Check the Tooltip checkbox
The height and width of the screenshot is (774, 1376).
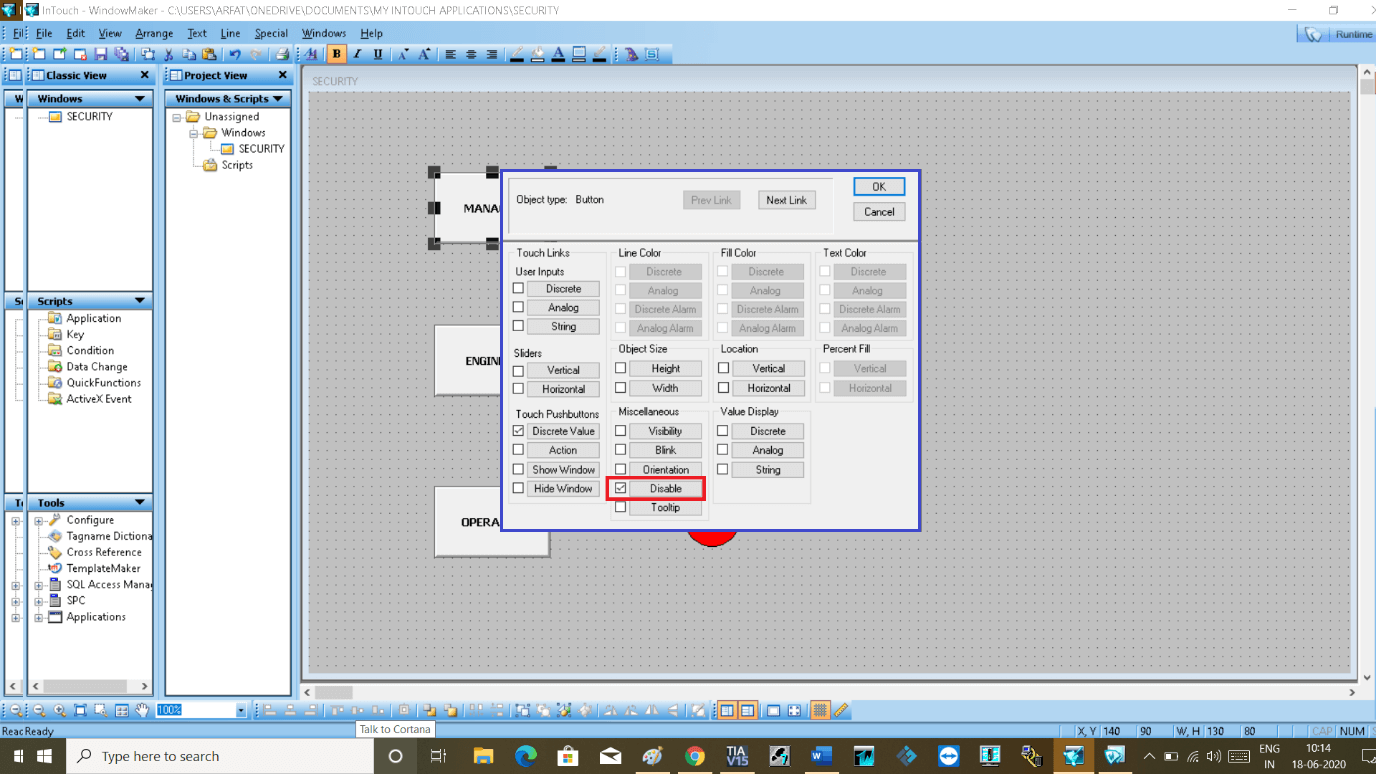coord(621,507)
